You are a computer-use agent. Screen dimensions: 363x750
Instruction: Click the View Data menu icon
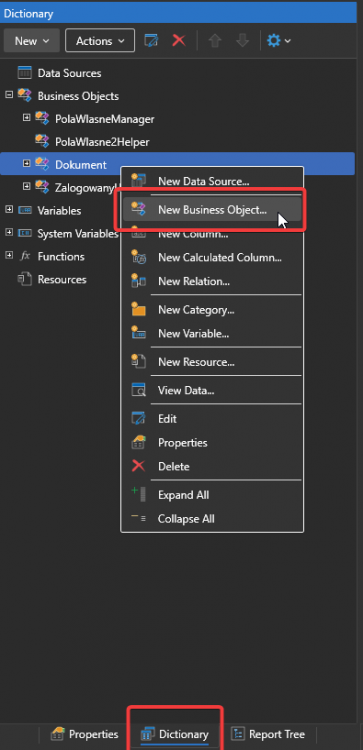click(x=138, y=390)
